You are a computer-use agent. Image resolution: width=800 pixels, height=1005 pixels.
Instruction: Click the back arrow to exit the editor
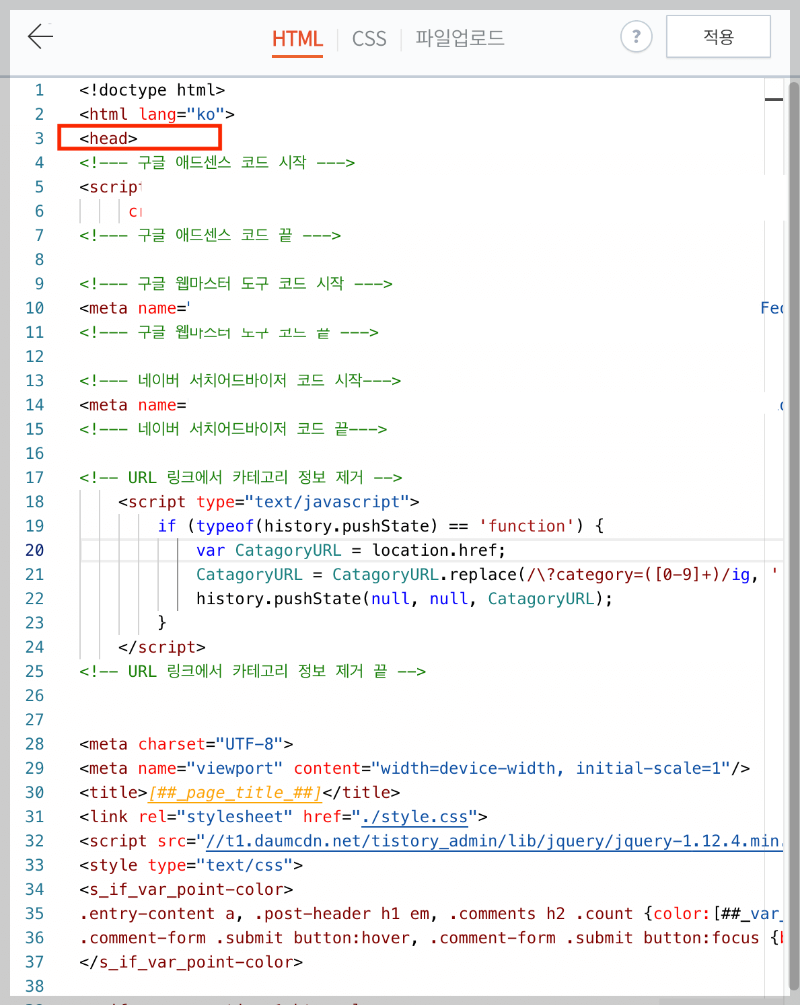pyautogui.click(x=39, y=36)
